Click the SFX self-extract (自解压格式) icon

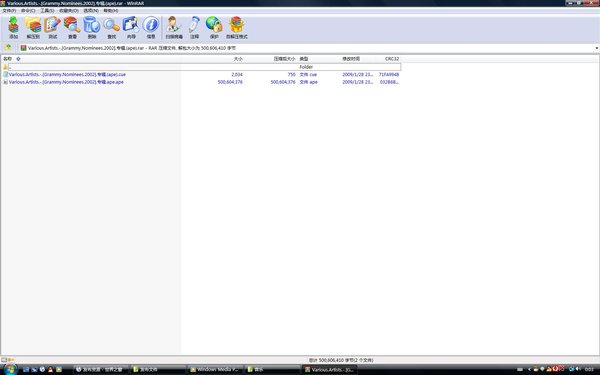[236, 28]
